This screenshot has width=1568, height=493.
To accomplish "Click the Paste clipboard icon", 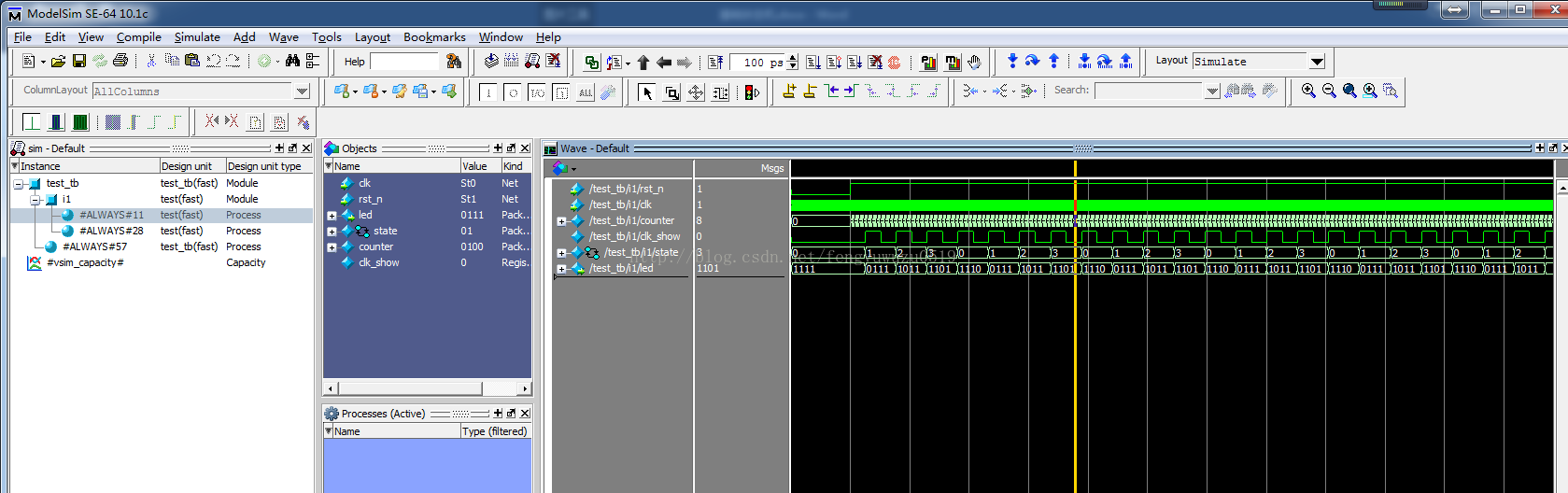I will [x=192, y=61].
